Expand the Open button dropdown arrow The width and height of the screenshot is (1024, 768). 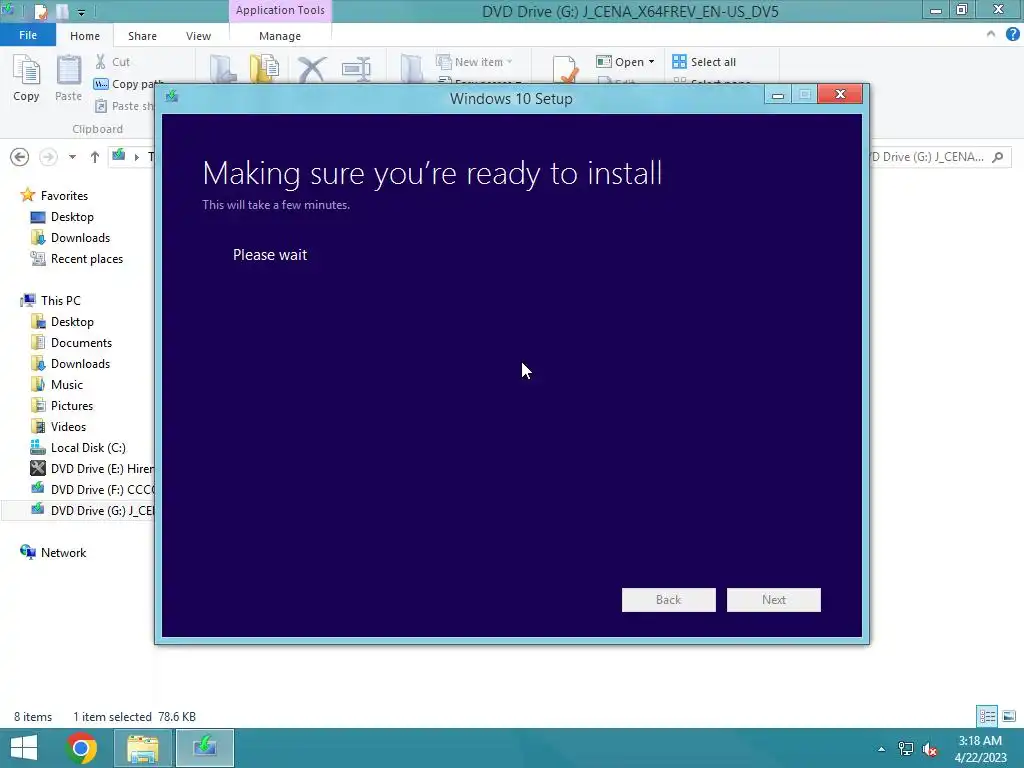(x=651, y=62)
